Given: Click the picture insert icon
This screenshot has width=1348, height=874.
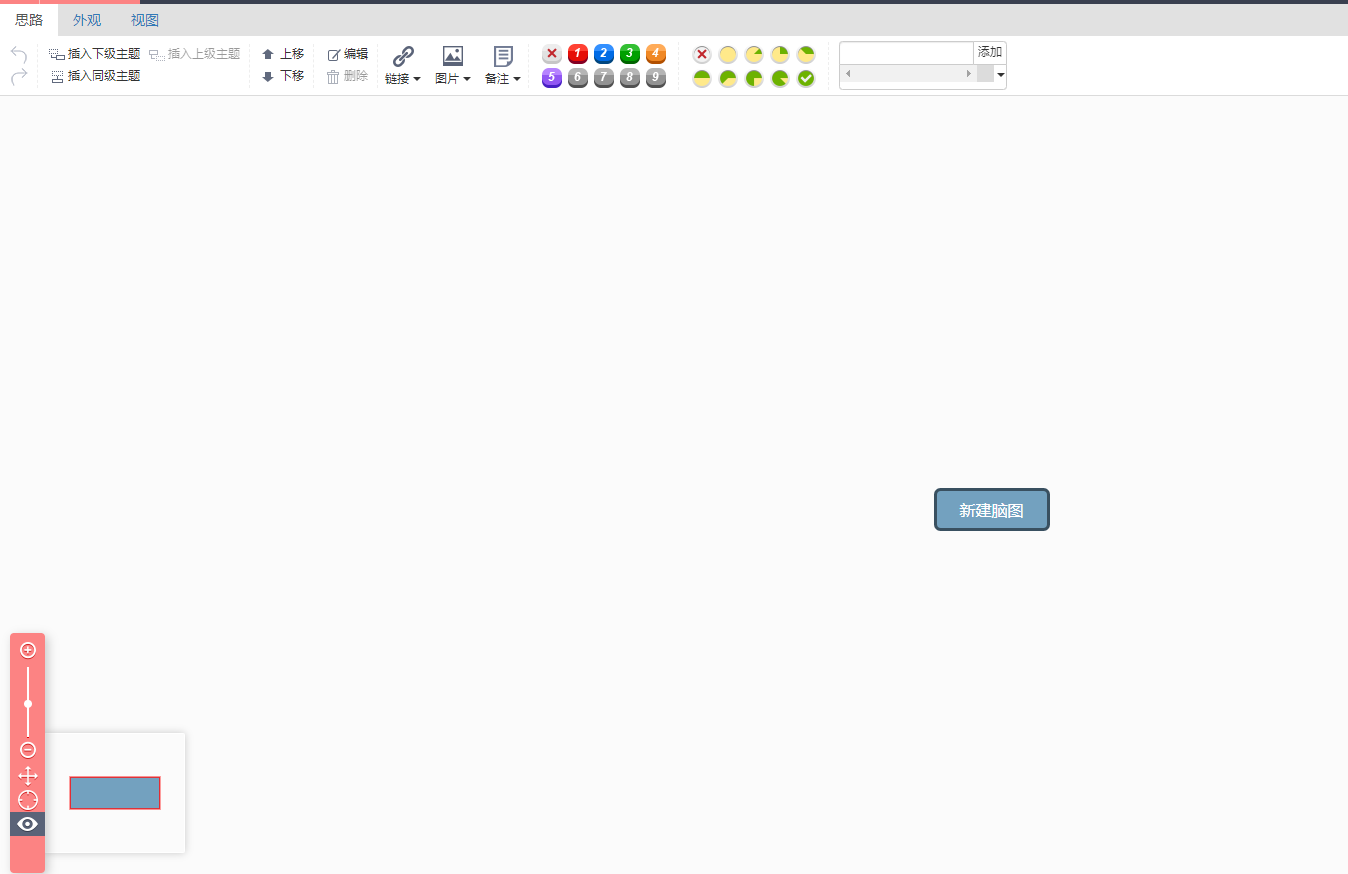Looking at the screenshot, I should click(x=453, y=56).
